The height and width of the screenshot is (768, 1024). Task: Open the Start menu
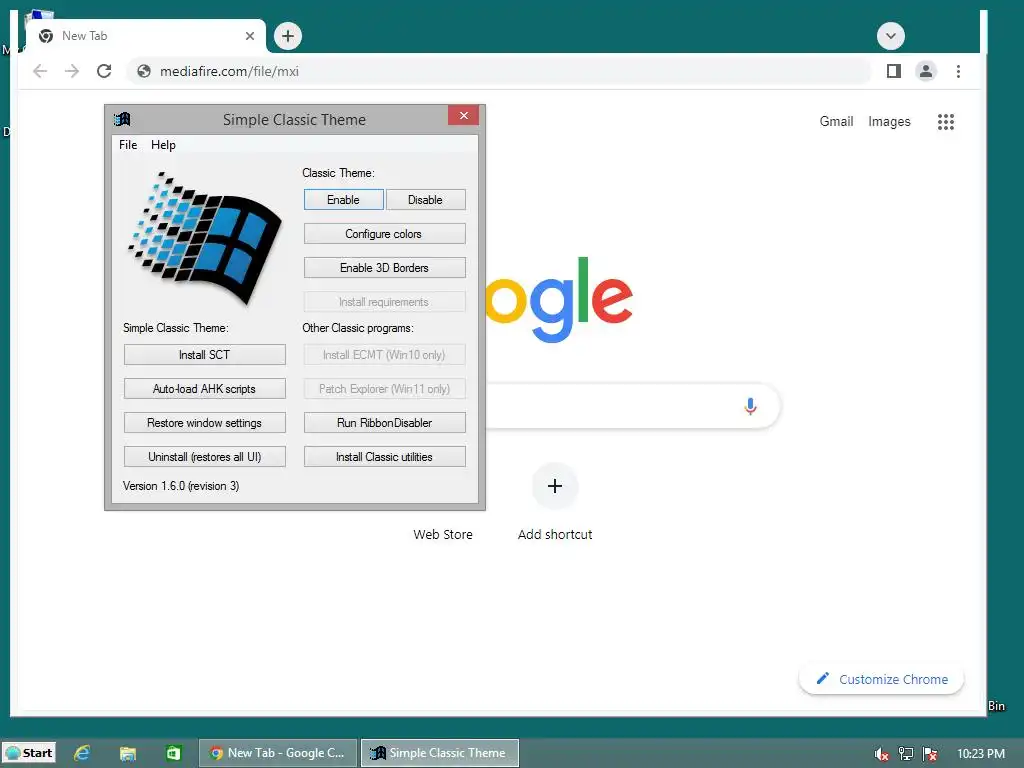[28, 753]
